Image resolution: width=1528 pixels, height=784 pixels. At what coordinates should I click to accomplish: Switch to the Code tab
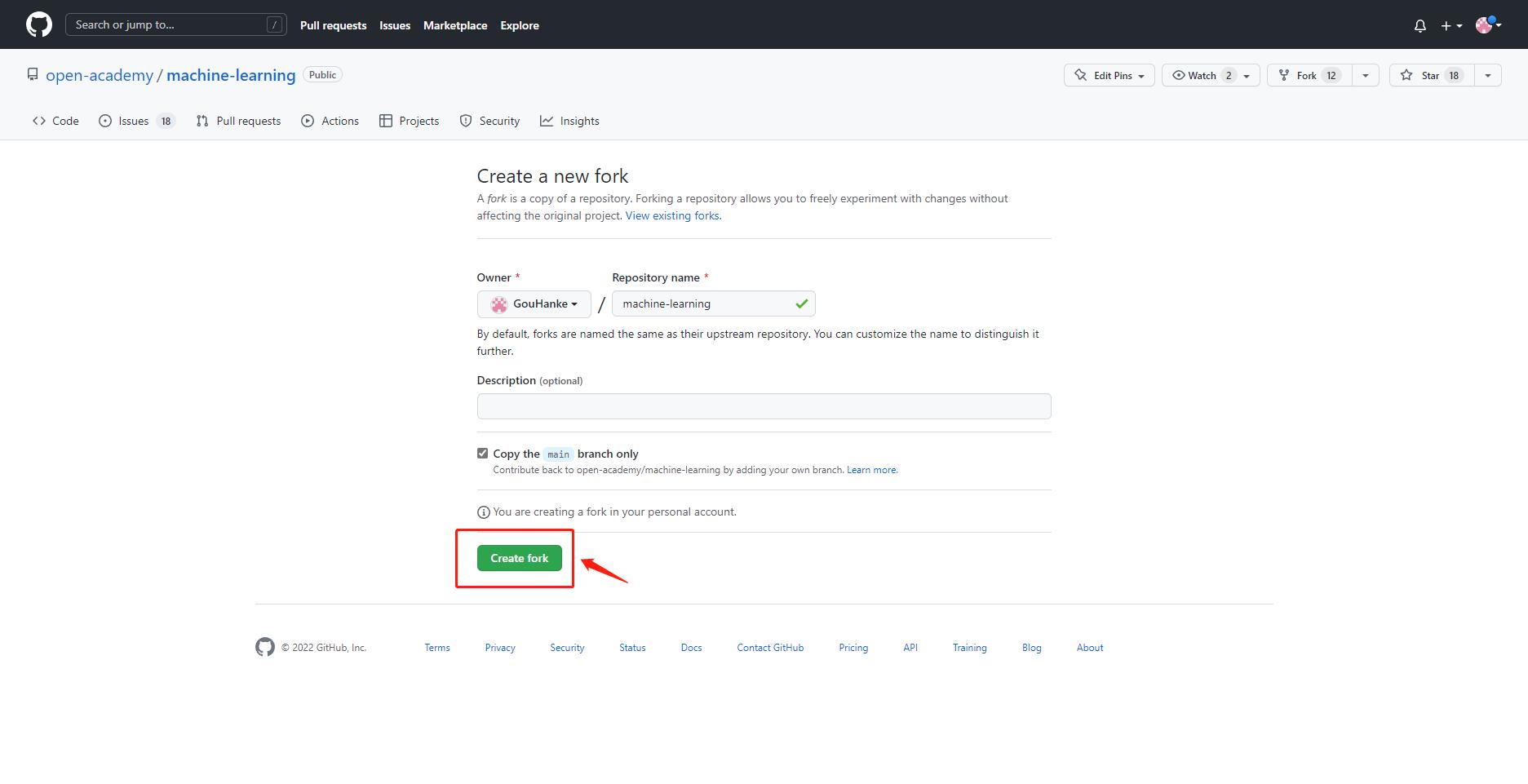click(55, 121)
